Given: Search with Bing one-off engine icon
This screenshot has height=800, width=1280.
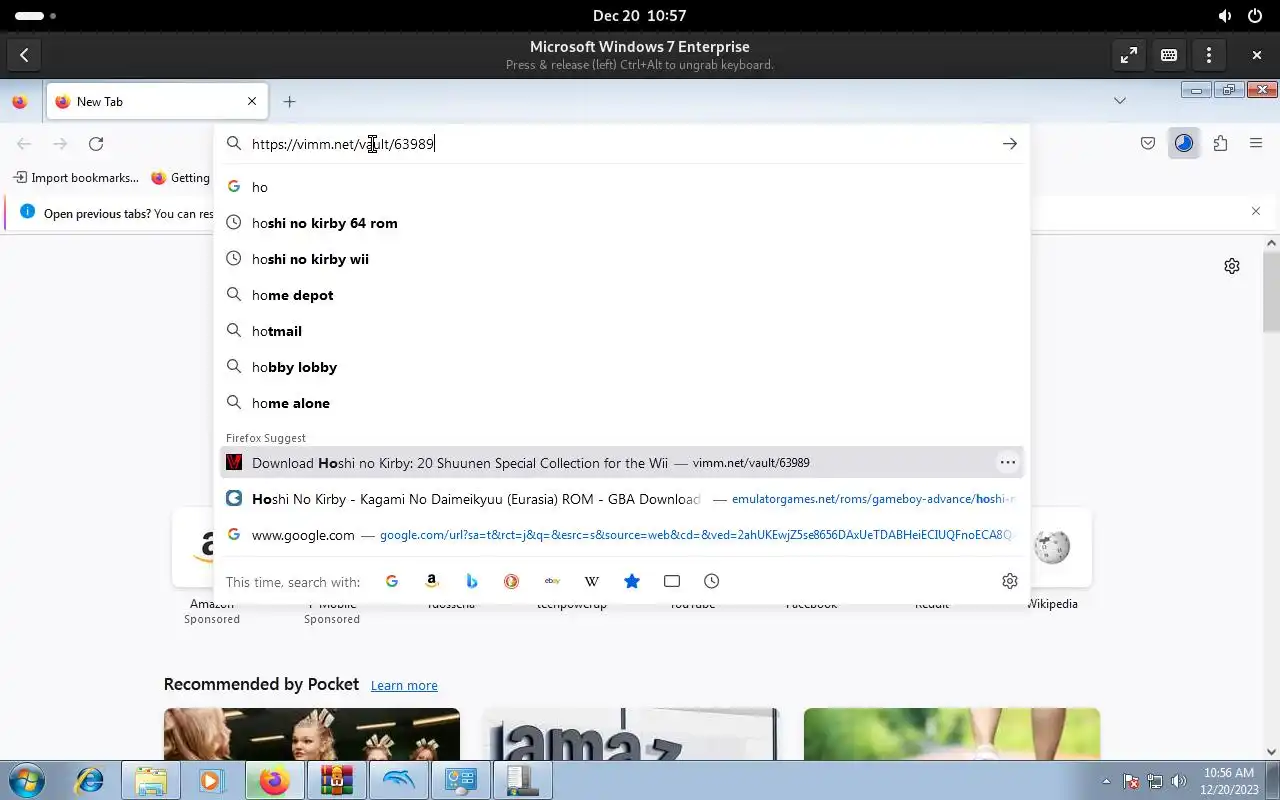Looking at the screenshot, I should (x=472, y=581).
